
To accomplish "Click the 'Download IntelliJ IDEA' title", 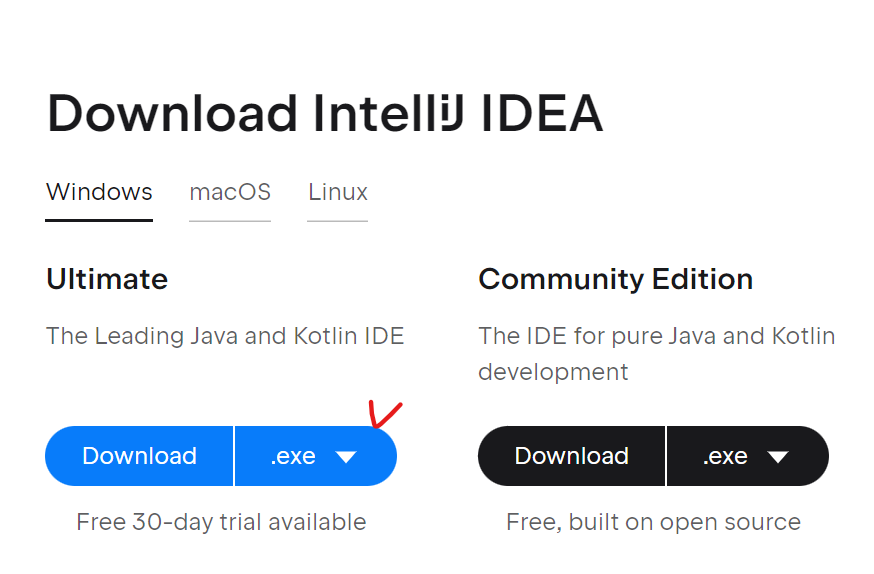I will [325, 114].
